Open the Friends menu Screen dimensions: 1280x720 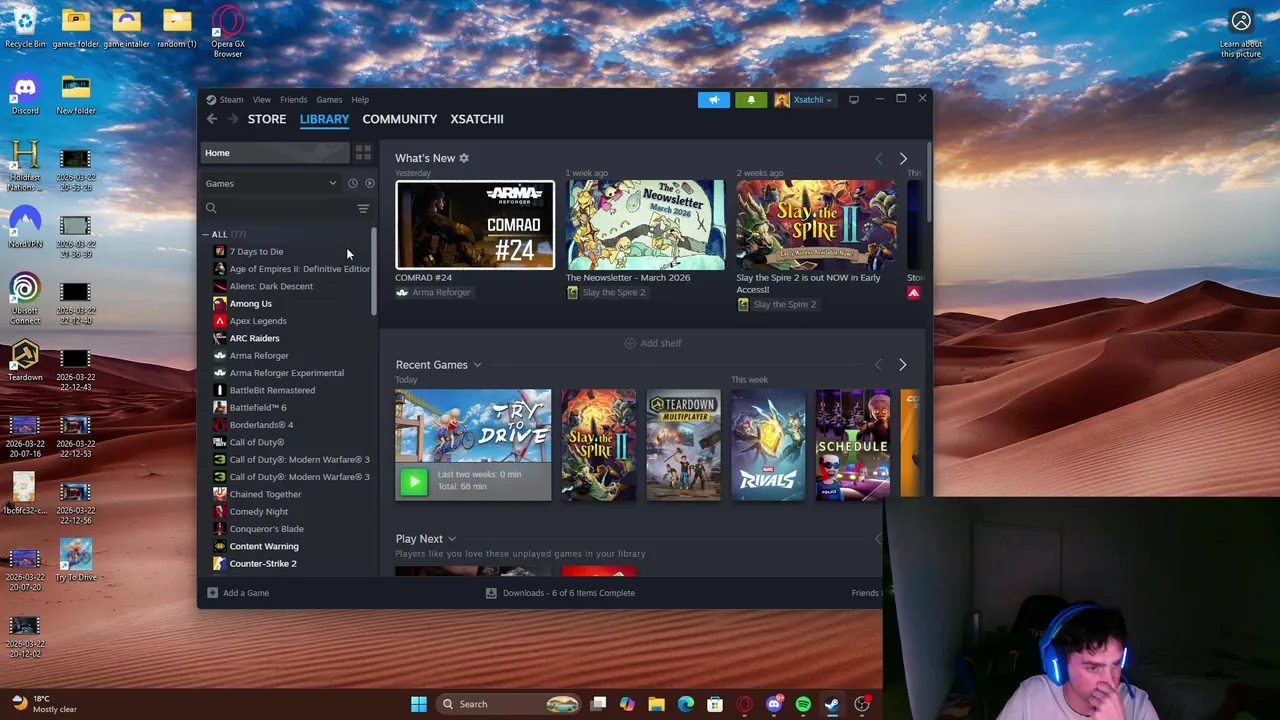[x=293, y=99]
